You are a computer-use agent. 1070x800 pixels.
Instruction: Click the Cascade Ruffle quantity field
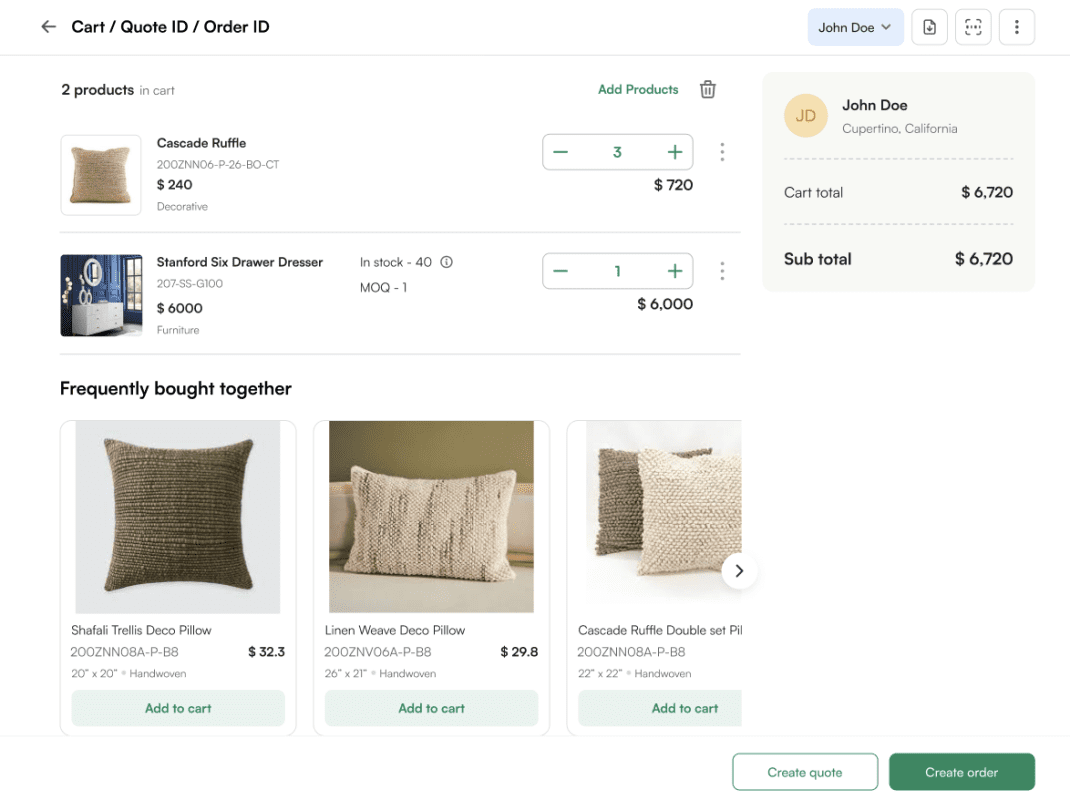point(617,151)
